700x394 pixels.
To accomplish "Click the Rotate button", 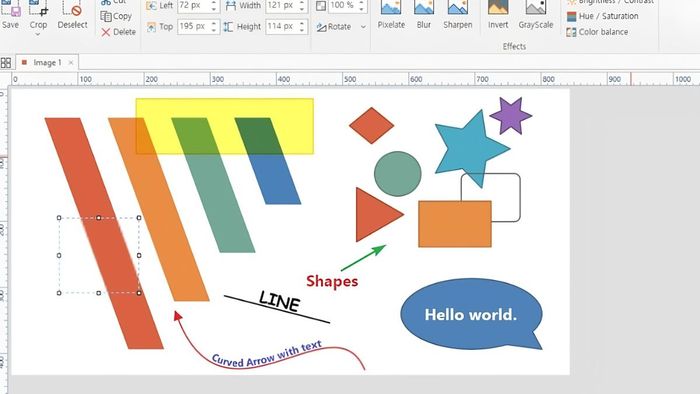I will (x=334, y=27).
